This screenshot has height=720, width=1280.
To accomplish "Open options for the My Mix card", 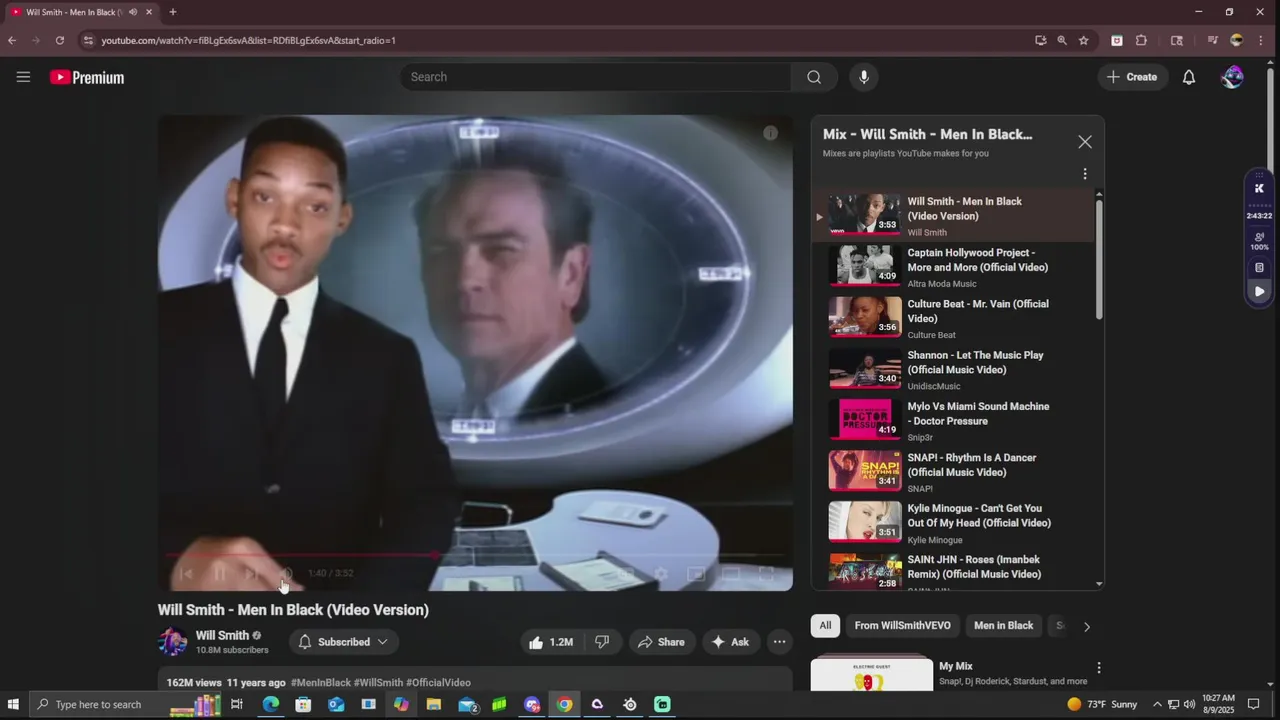I will point(1099,668).
